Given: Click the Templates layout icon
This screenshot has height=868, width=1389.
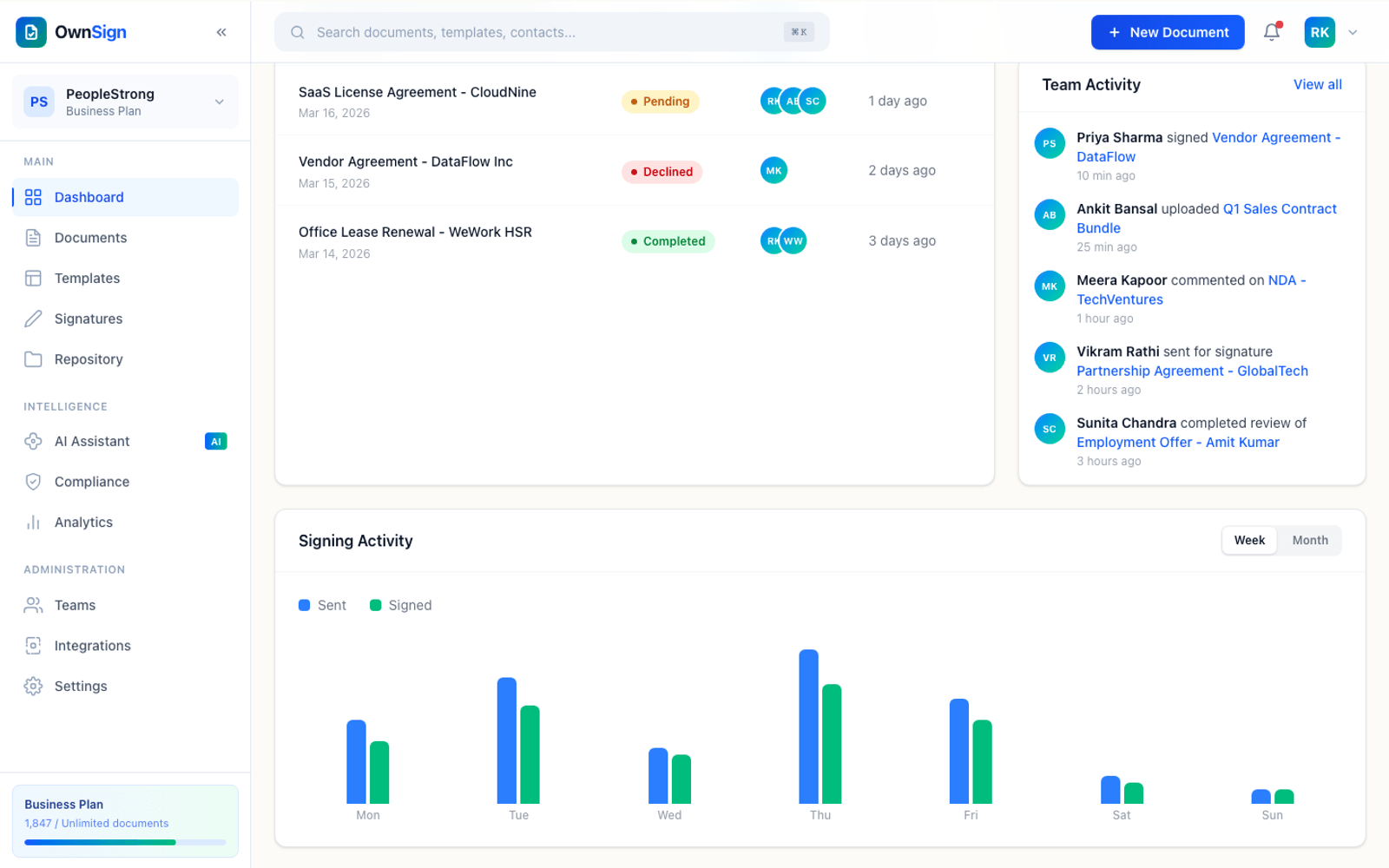Looking at the screenshot, I should coord(33,279).
